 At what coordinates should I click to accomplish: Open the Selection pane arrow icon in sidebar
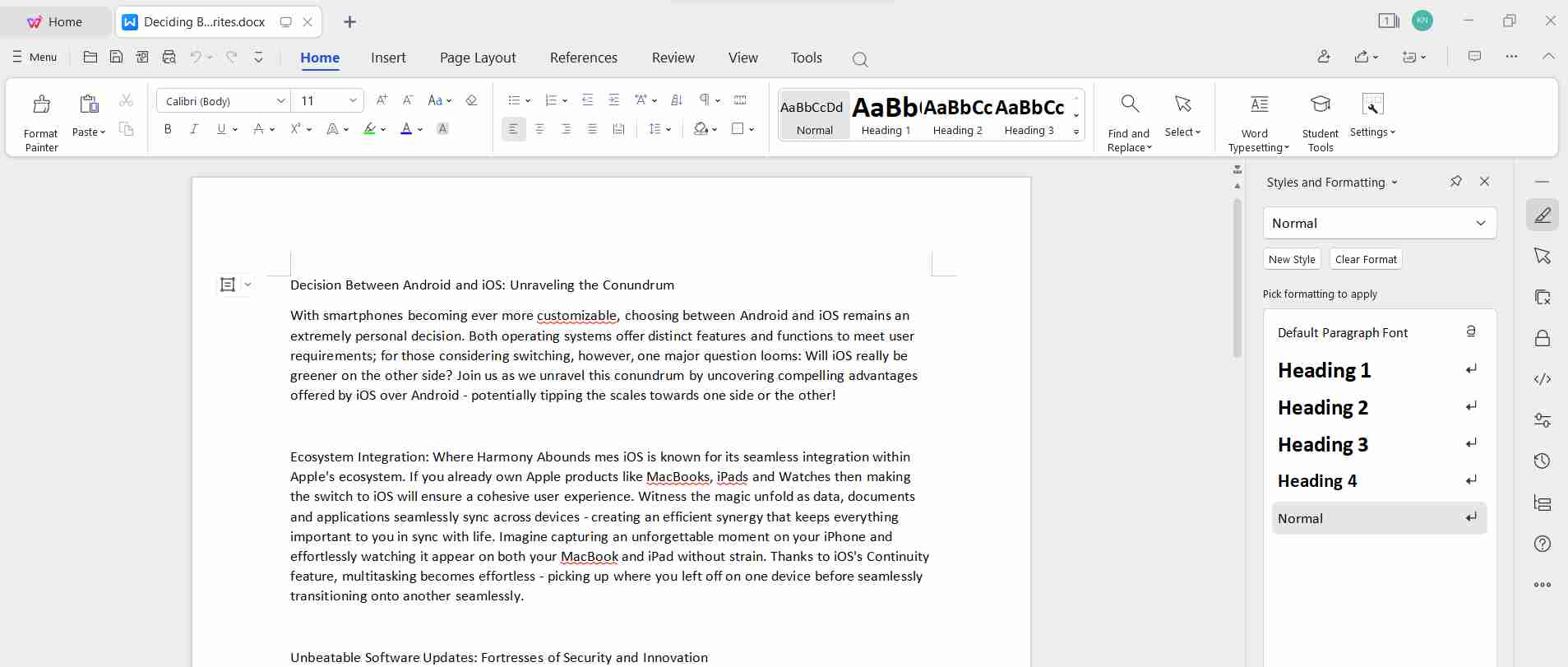click(1543, 256)
